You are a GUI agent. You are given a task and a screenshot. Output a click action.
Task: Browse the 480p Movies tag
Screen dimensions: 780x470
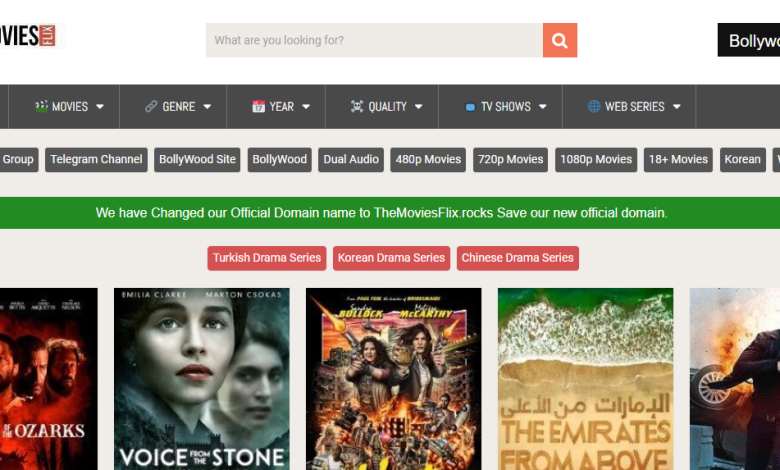[x=428, y=160]
